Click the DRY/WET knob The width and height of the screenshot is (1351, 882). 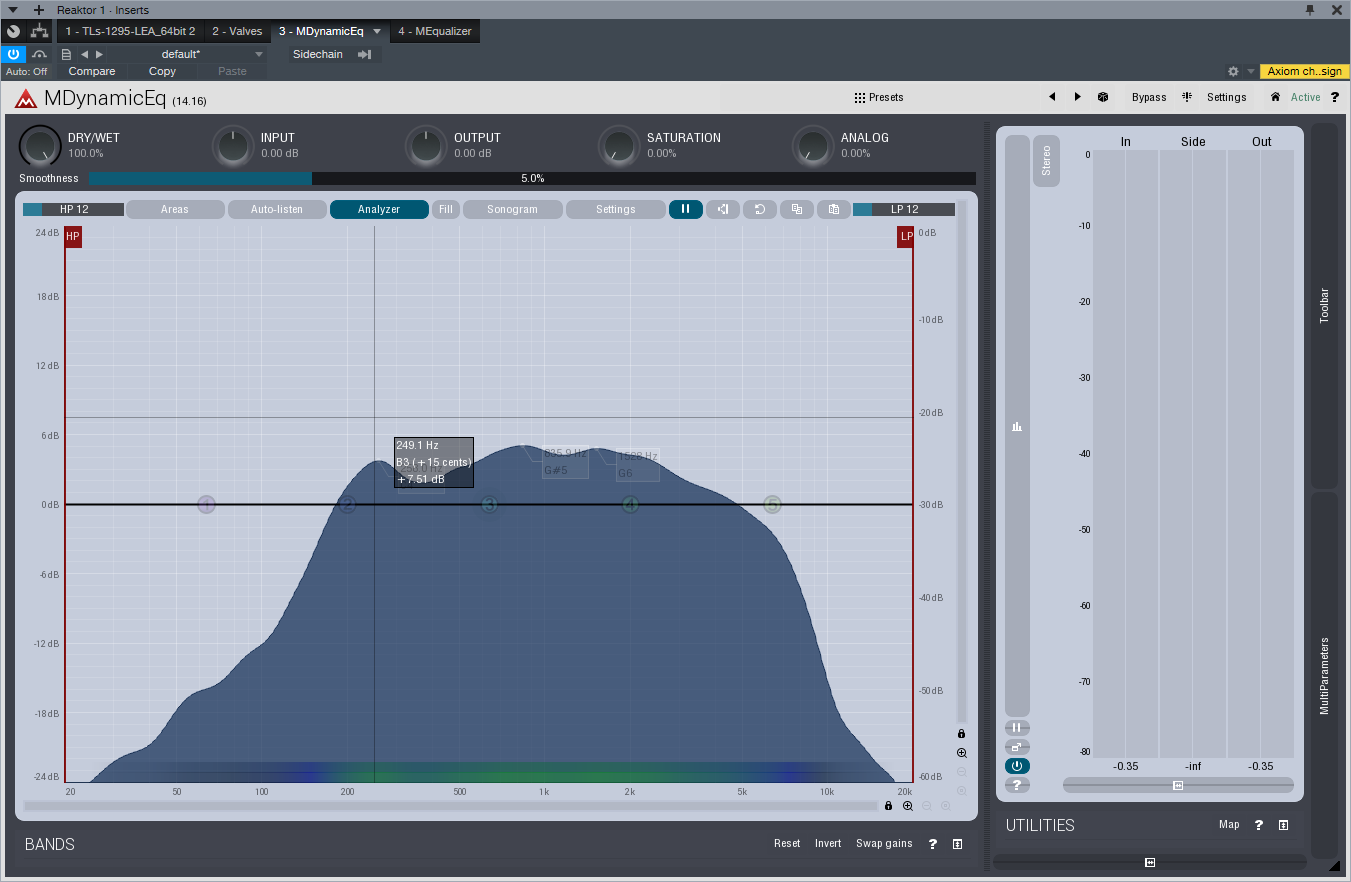click(40, 146)
